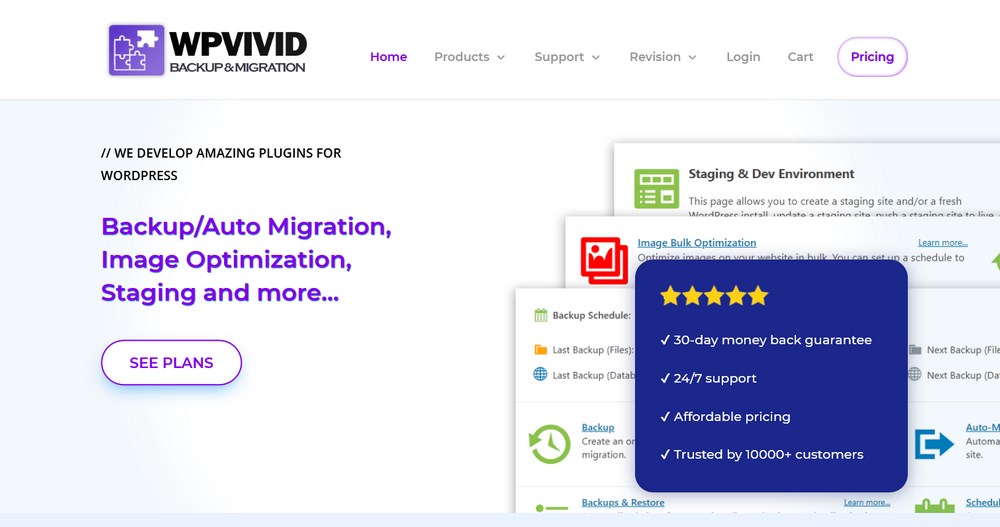The image size is (1000, 527).
Task: Select Trusted by 10000+ customers text
Action: coord(761,454)
